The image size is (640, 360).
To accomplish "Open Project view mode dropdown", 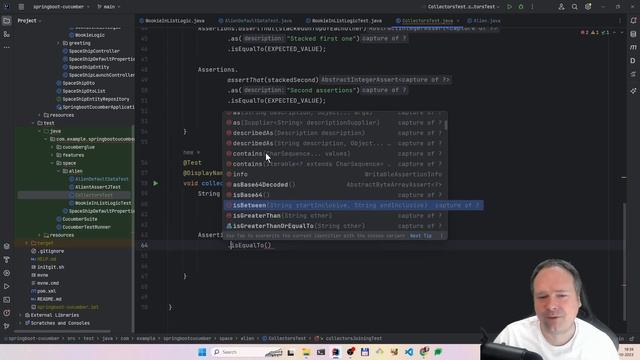I will pyautogui.click(x=29, y=21).
